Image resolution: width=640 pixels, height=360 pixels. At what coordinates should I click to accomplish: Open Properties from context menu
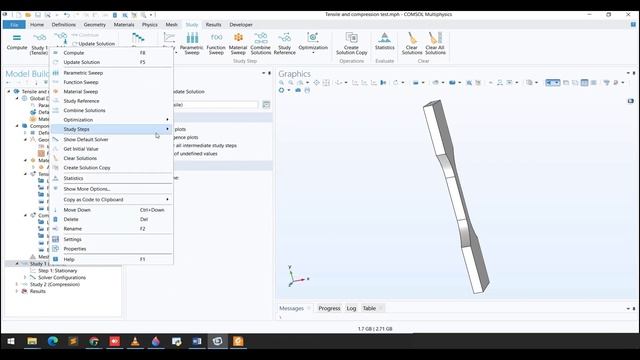tap(111, 249)
